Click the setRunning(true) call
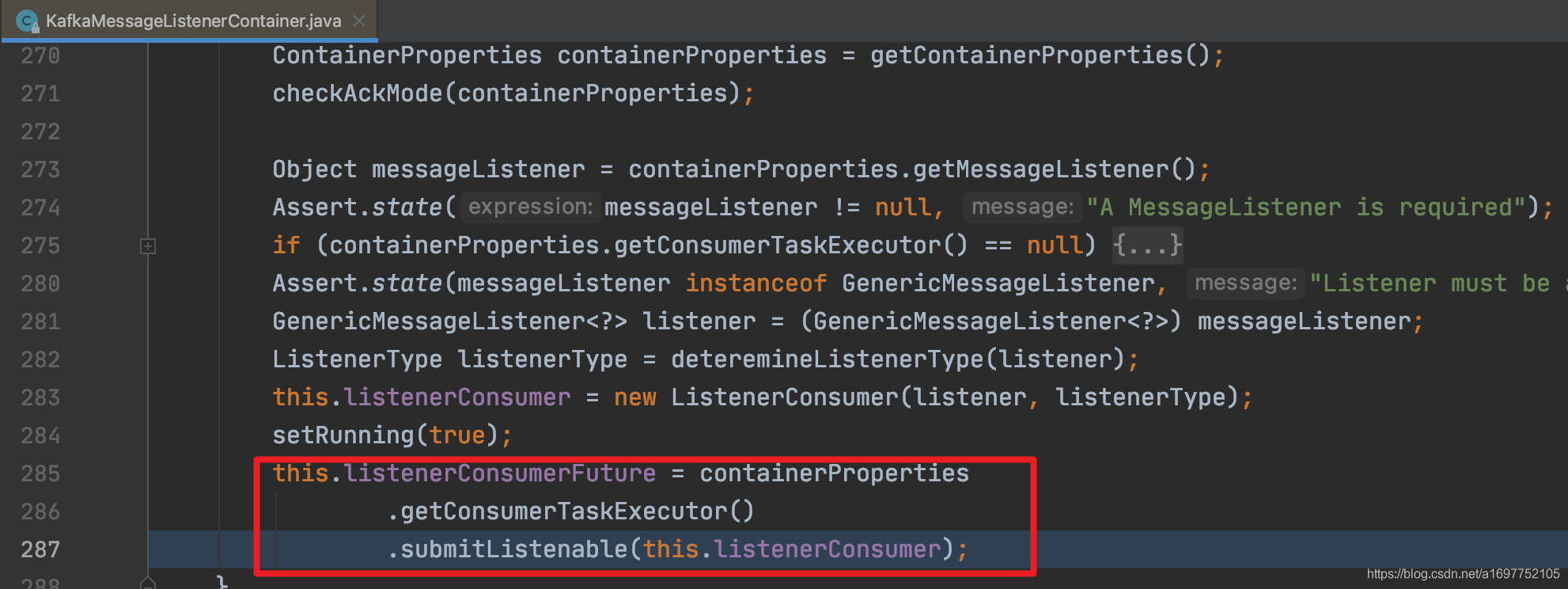Image resolution: width=1568 pixels, height=589 pixels. (x=386, y=435)
